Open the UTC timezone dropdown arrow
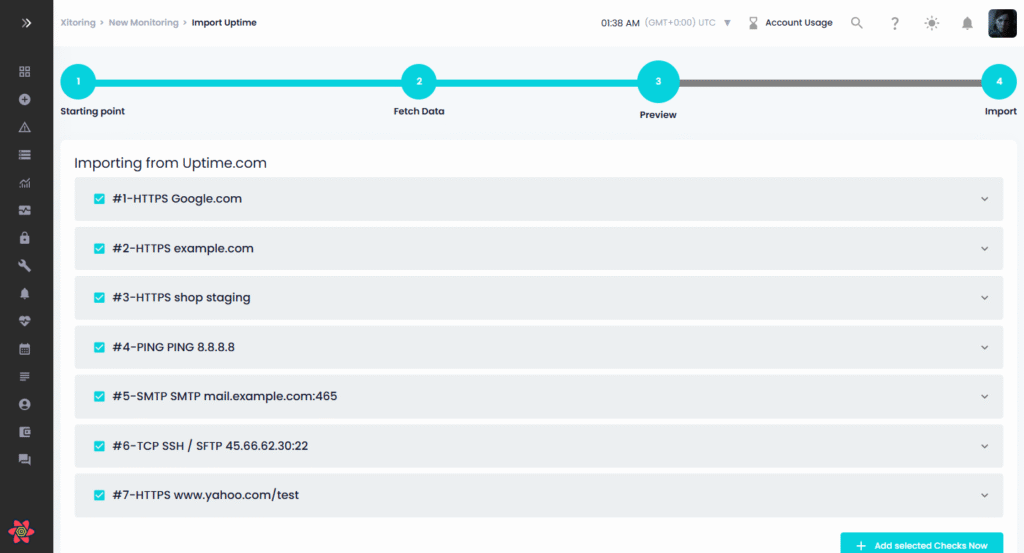The image size is (1024, 553). [727, 23]
